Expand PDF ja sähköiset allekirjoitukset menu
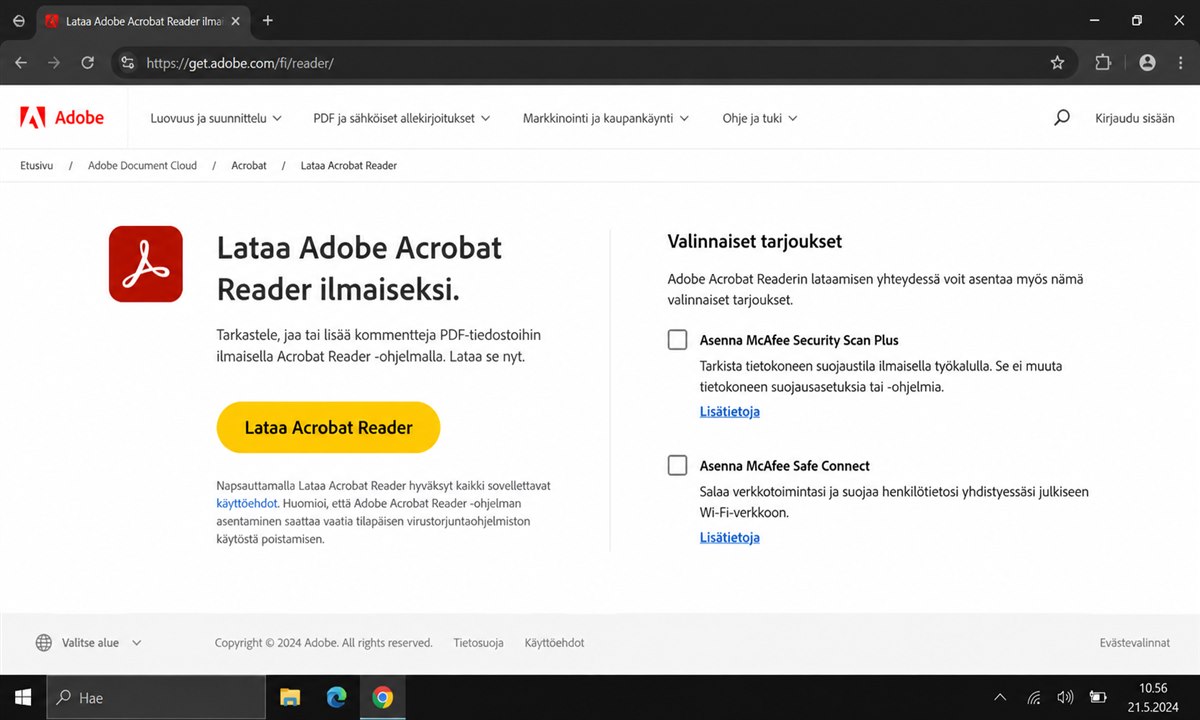The width and height of the screenshot is (1200, 720). [402, 118]
